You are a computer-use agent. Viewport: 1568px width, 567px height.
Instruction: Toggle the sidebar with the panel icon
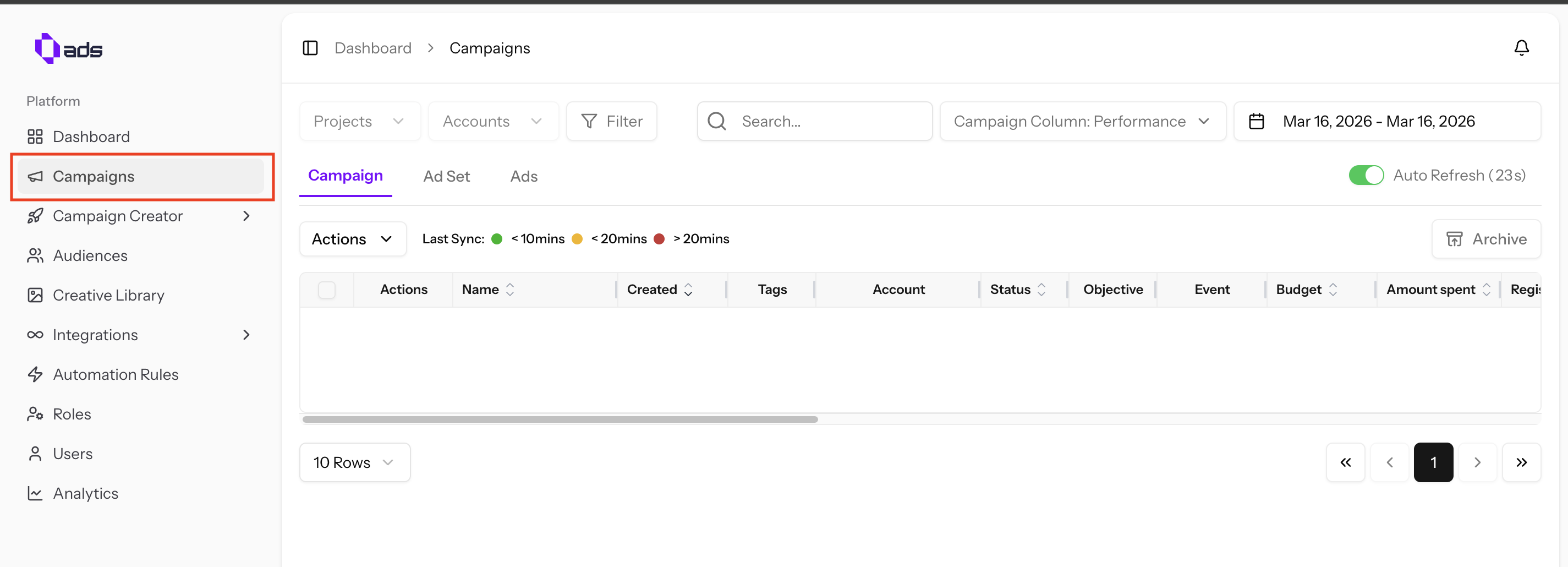pyautogui.click(x=310, y=47)
